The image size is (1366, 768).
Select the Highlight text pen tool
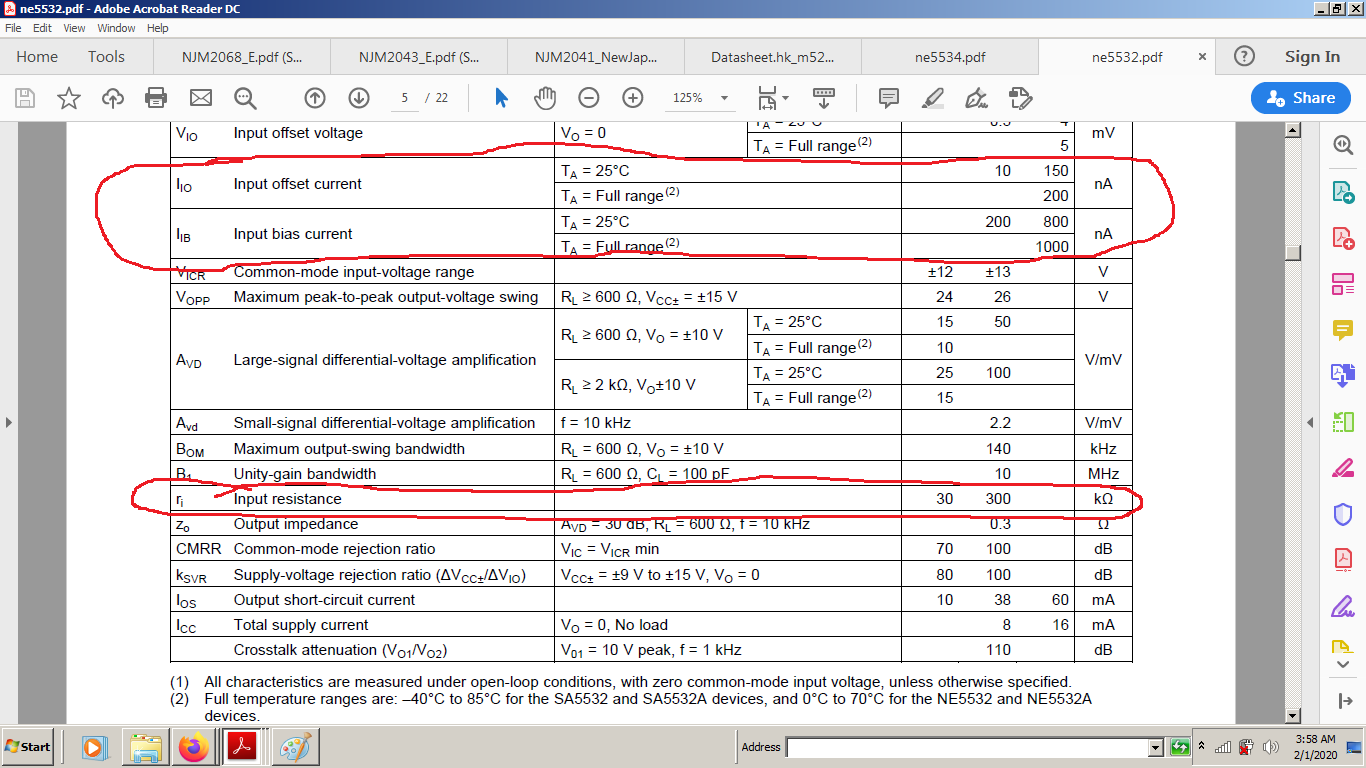click(932, 98)
